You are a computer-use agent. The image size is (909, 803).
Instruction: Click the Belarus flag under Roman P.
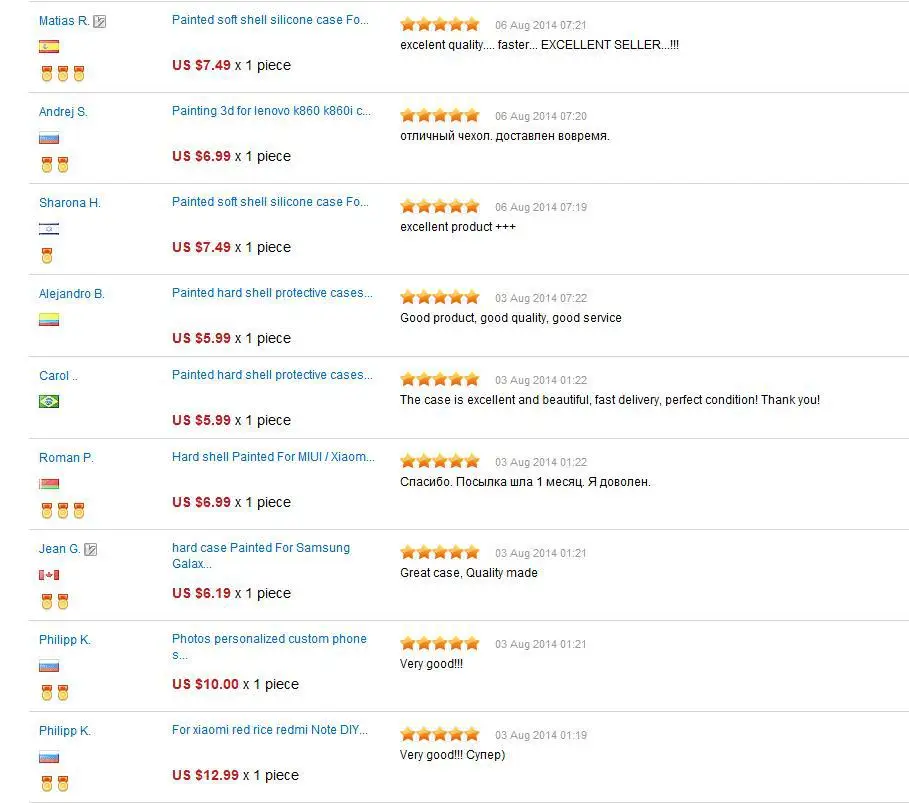pos(49,484)
